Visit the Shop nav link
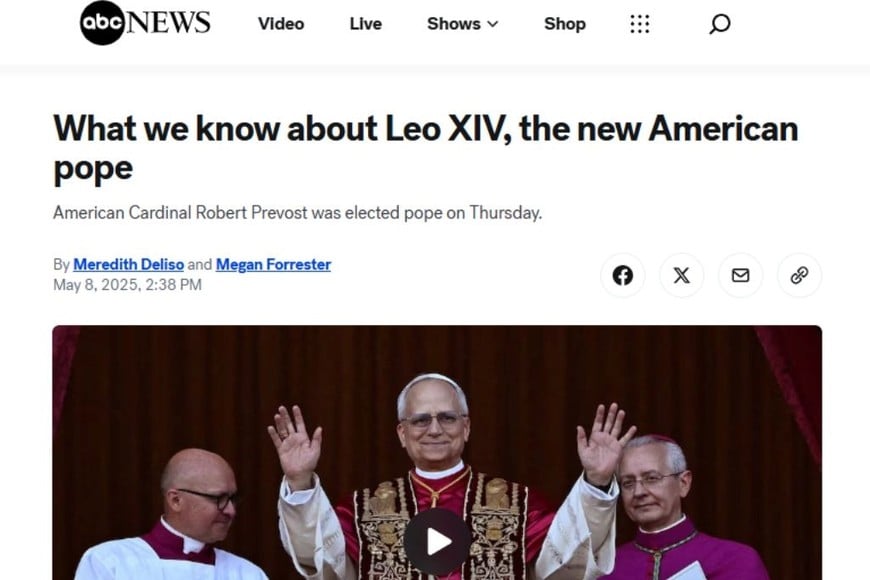 click(x=565, y=24)
